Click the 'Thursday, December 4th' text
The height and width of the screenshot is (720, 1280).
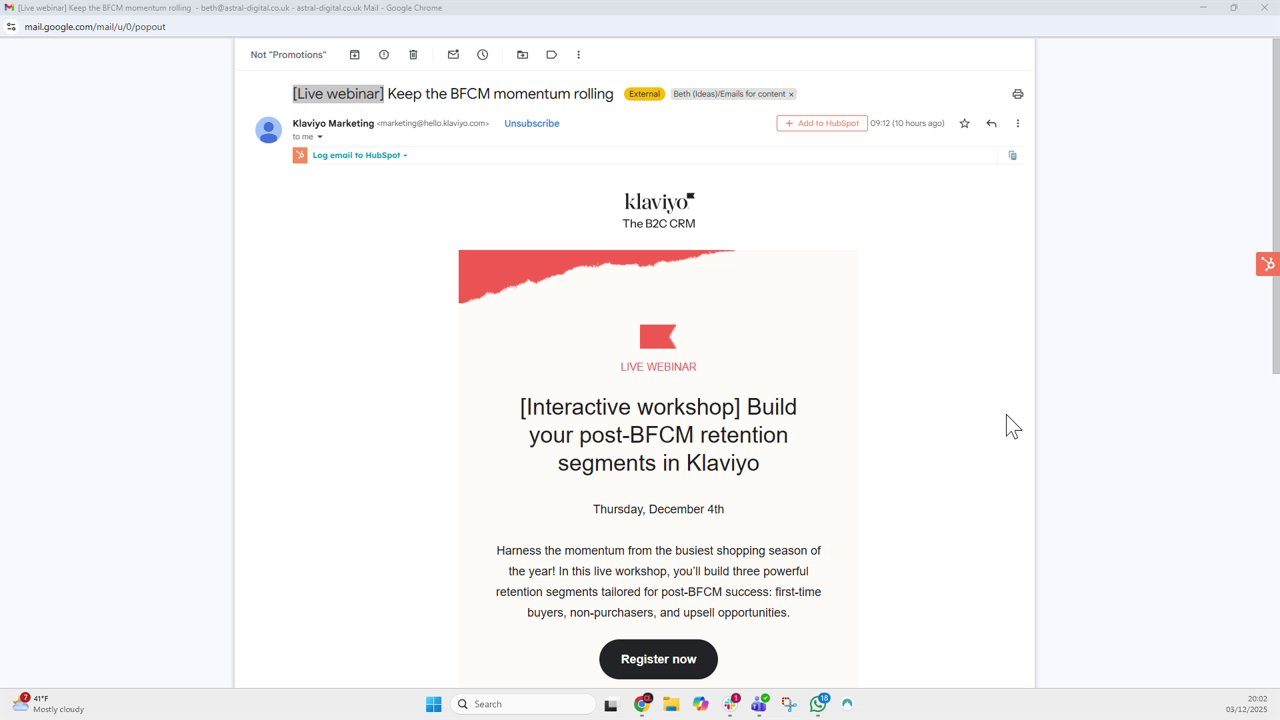coord(658,509)
